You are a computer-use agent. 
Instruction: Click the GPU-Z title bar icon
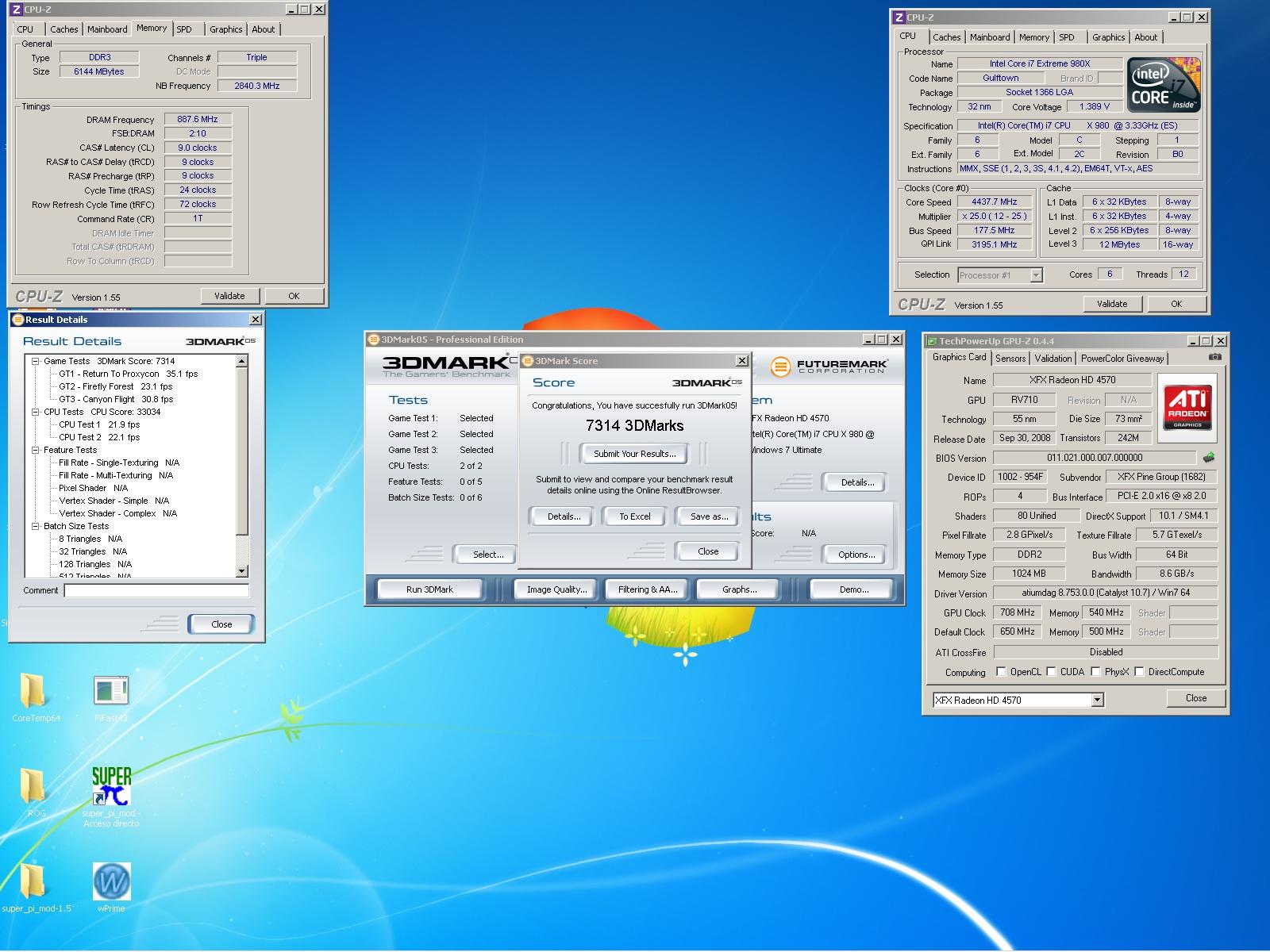coord(933,341)
